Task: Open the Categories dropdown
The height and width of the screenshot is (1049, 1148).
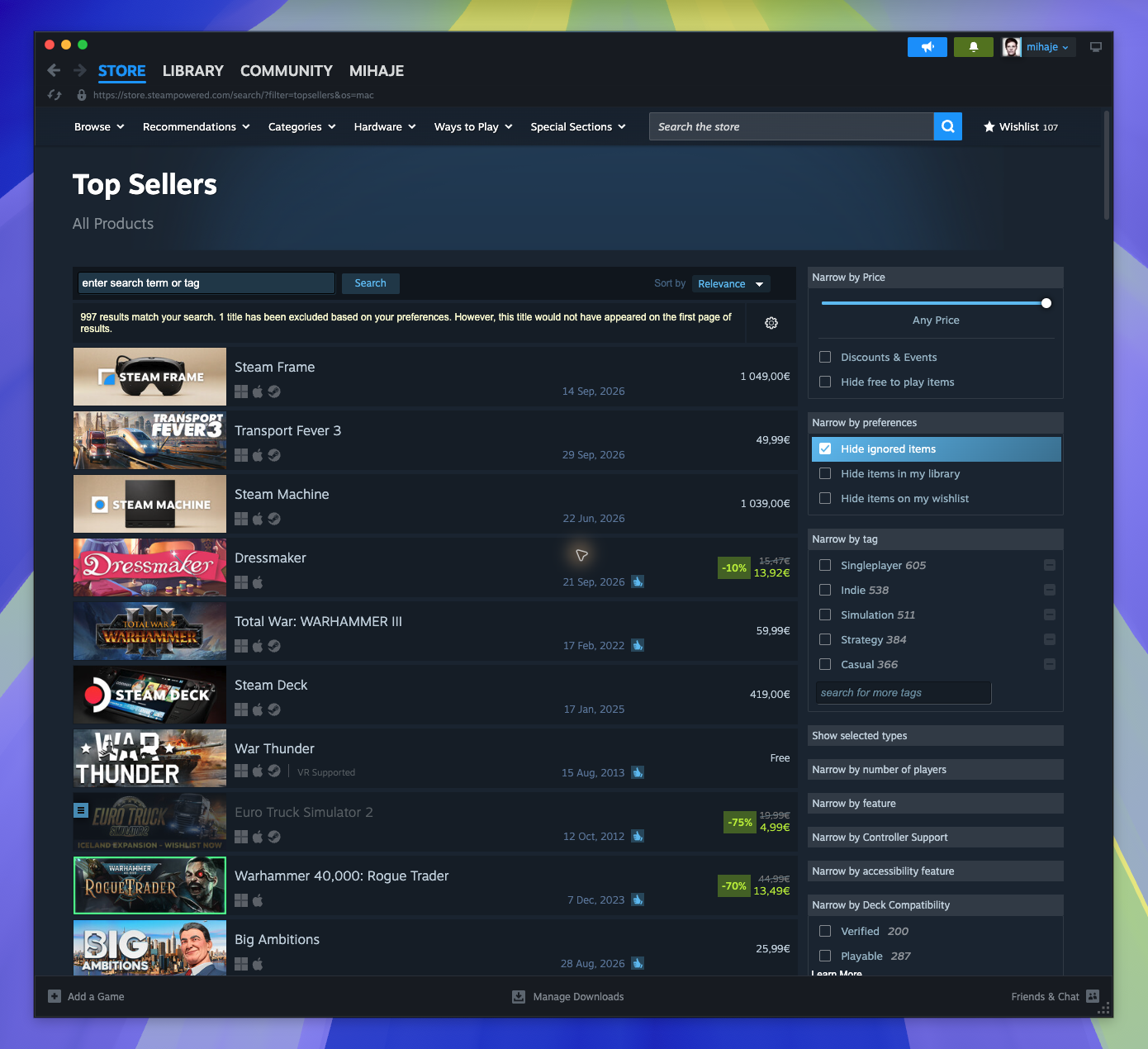Action: pyautogui.click(x=302, y=126)
